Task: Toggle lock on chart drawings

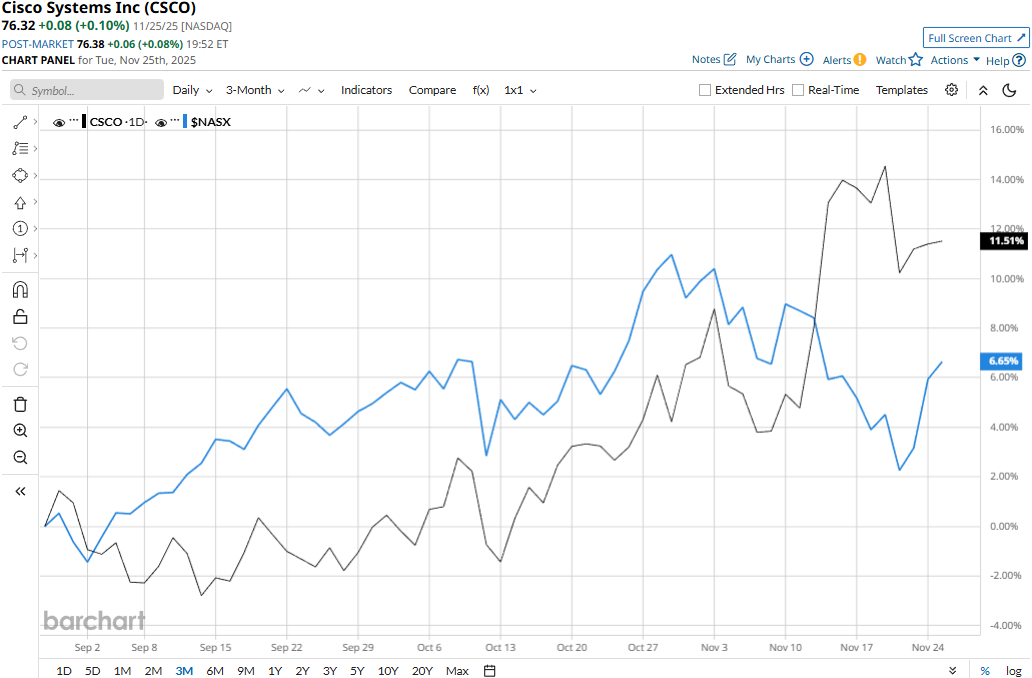Action: [x=20, y=317]
